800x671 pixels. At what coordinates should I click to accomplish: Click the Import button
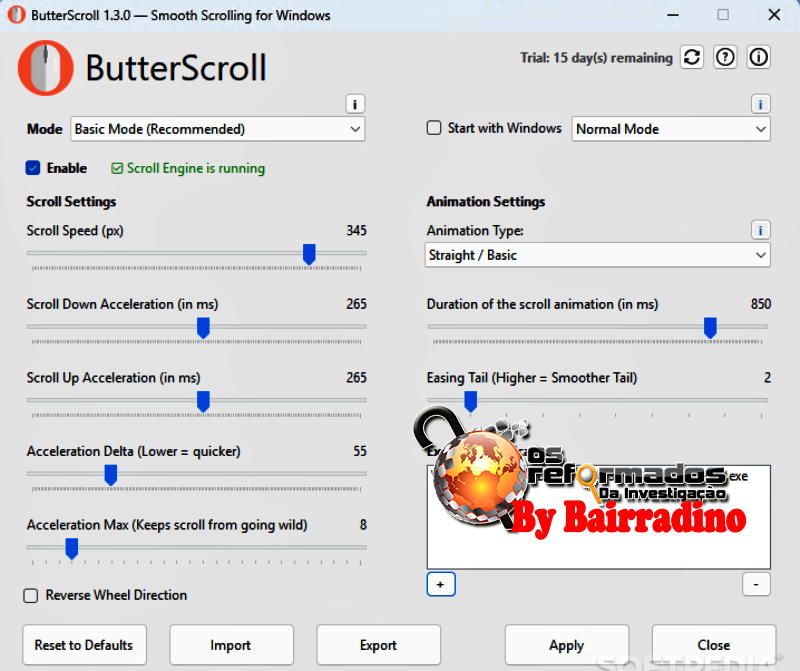pos(231,645)
